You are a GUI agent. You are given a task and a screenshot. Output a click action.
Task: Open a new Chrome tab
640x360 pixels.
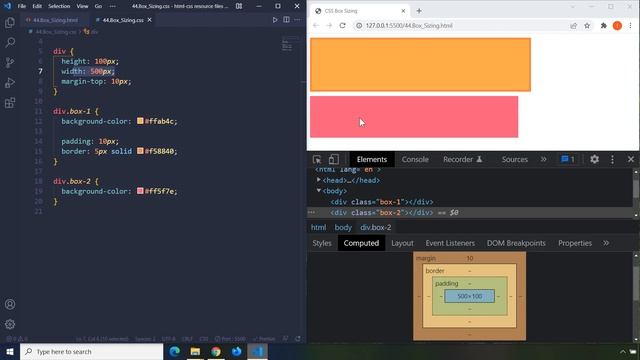(x=419, y=11)
